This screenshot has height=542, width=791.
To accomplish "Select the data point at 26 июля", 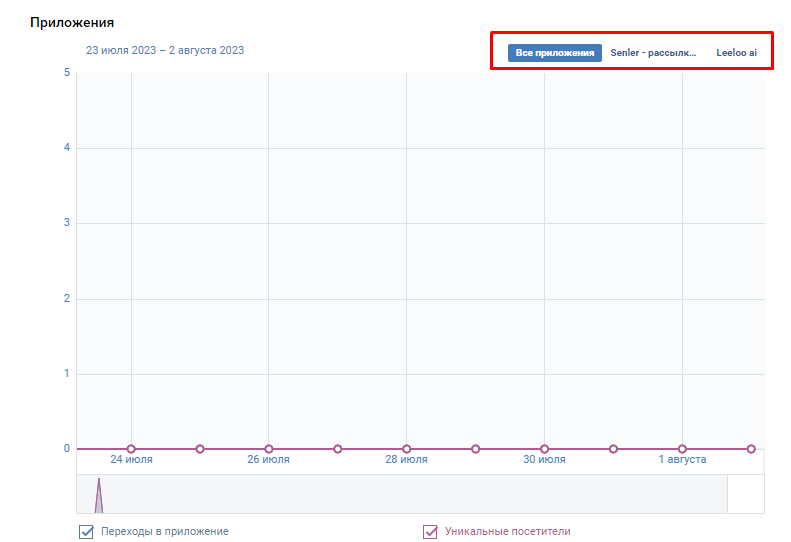I will pos(269,449).
